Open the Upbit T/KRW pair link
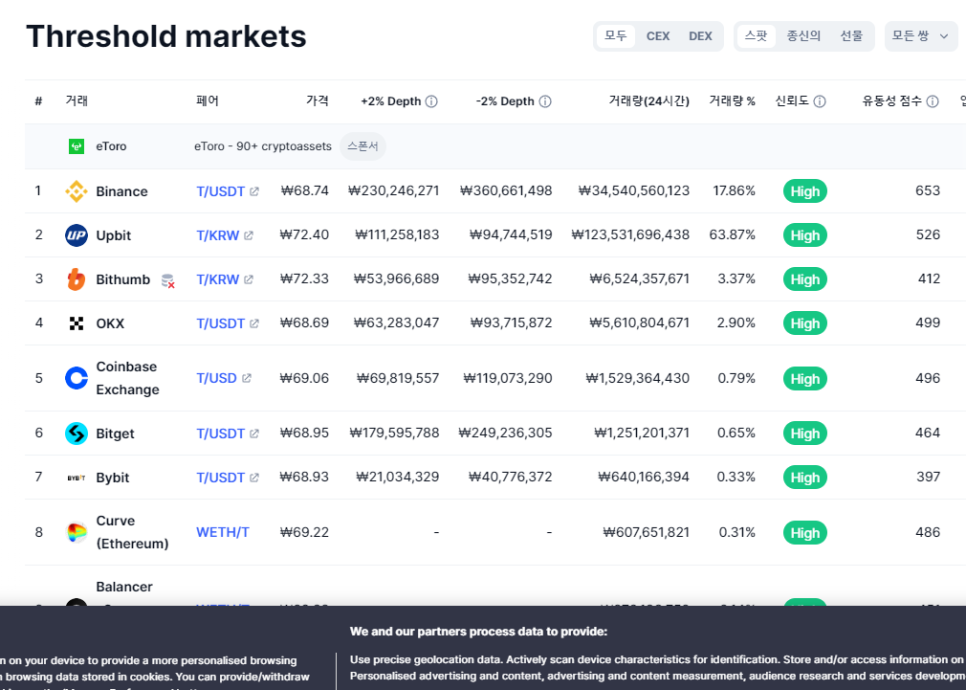966x690 pixels. point(217,235)
